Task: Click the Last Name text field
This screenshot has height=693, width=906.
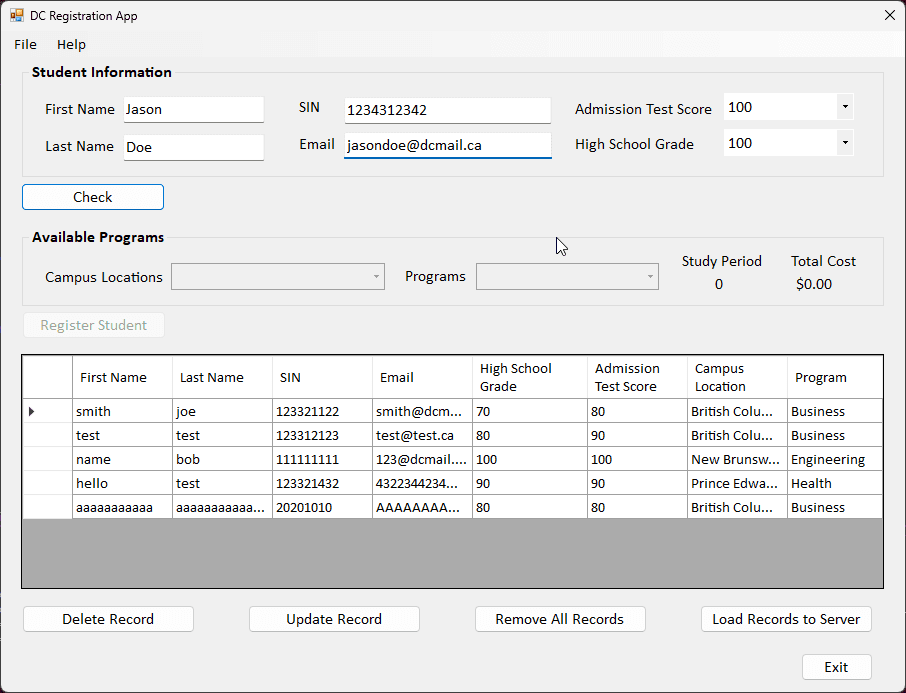Action: tap(193, 147)
